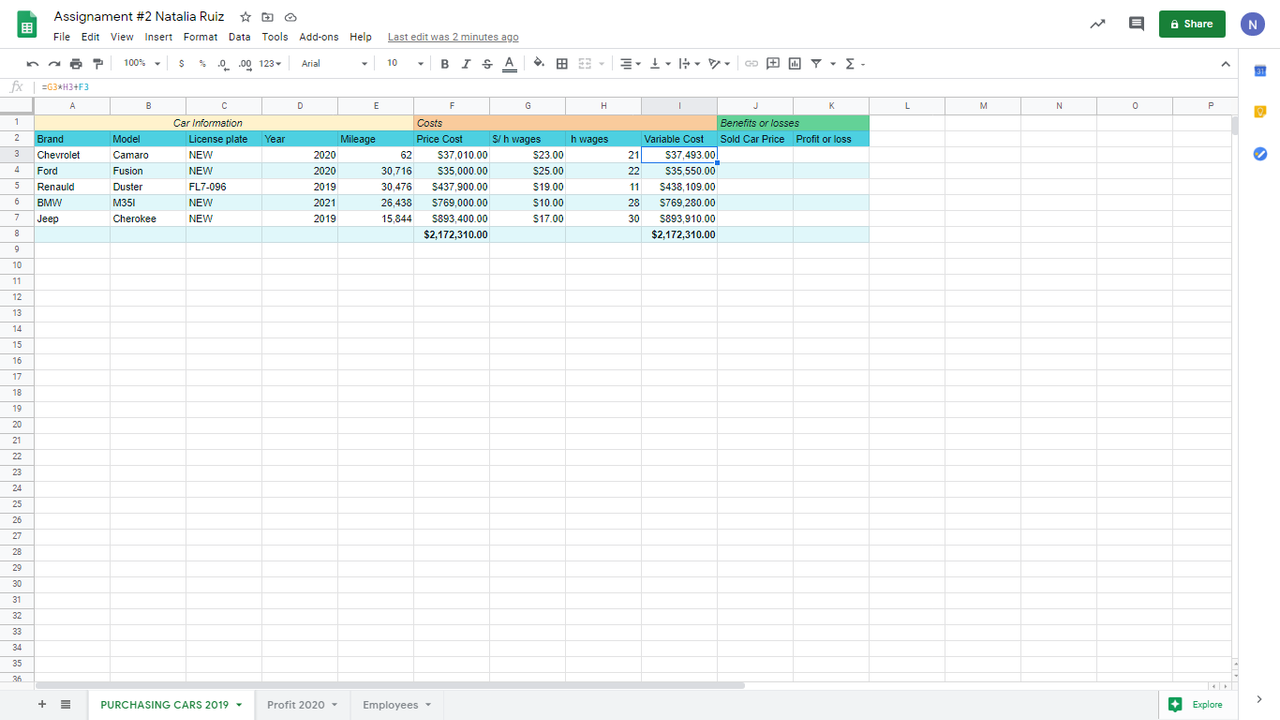
Task: Format as percent
Action: [x=202, y=63]
